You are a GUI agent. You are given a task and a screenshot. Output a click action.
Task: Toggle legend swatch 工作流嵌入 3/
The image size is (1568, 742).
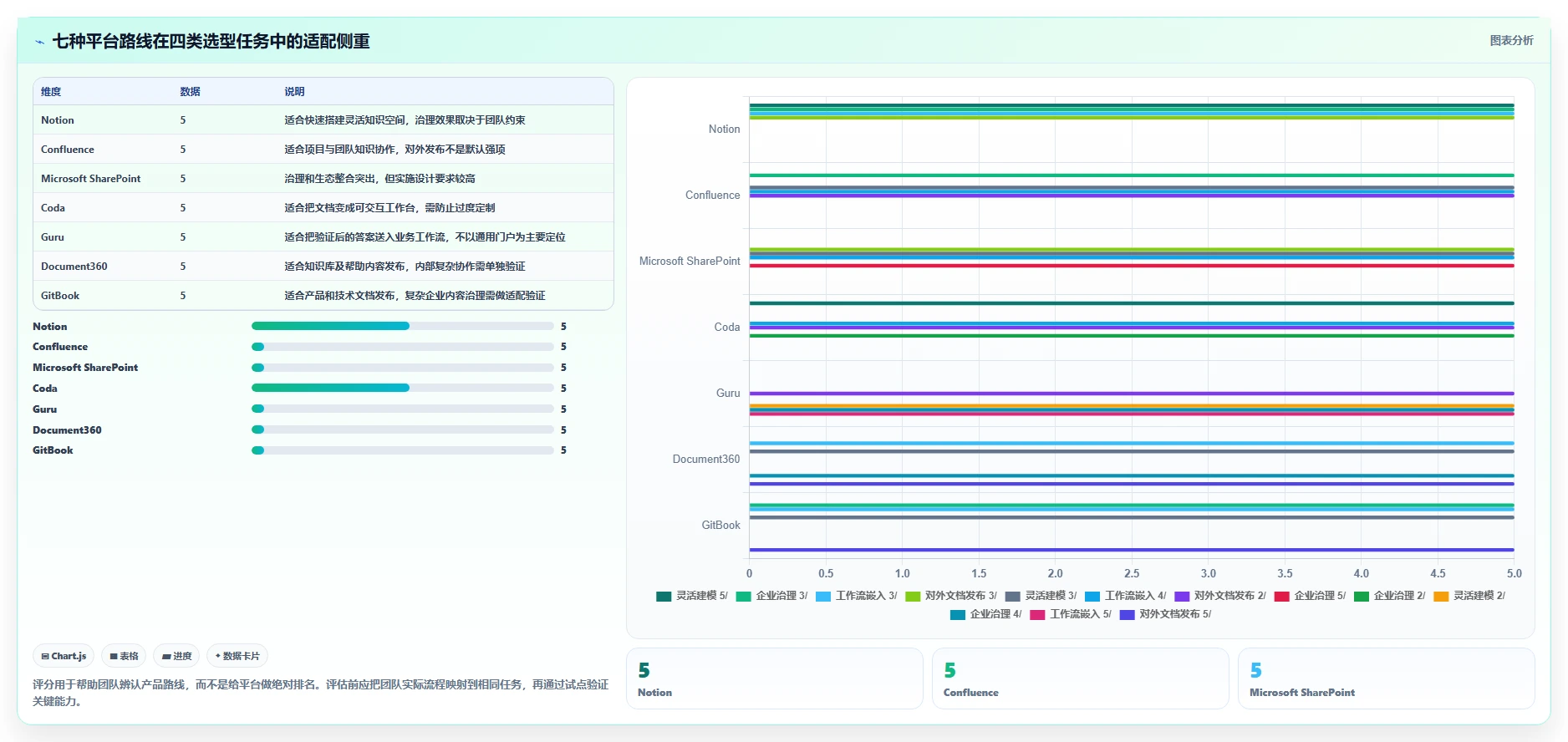point(823,596)
